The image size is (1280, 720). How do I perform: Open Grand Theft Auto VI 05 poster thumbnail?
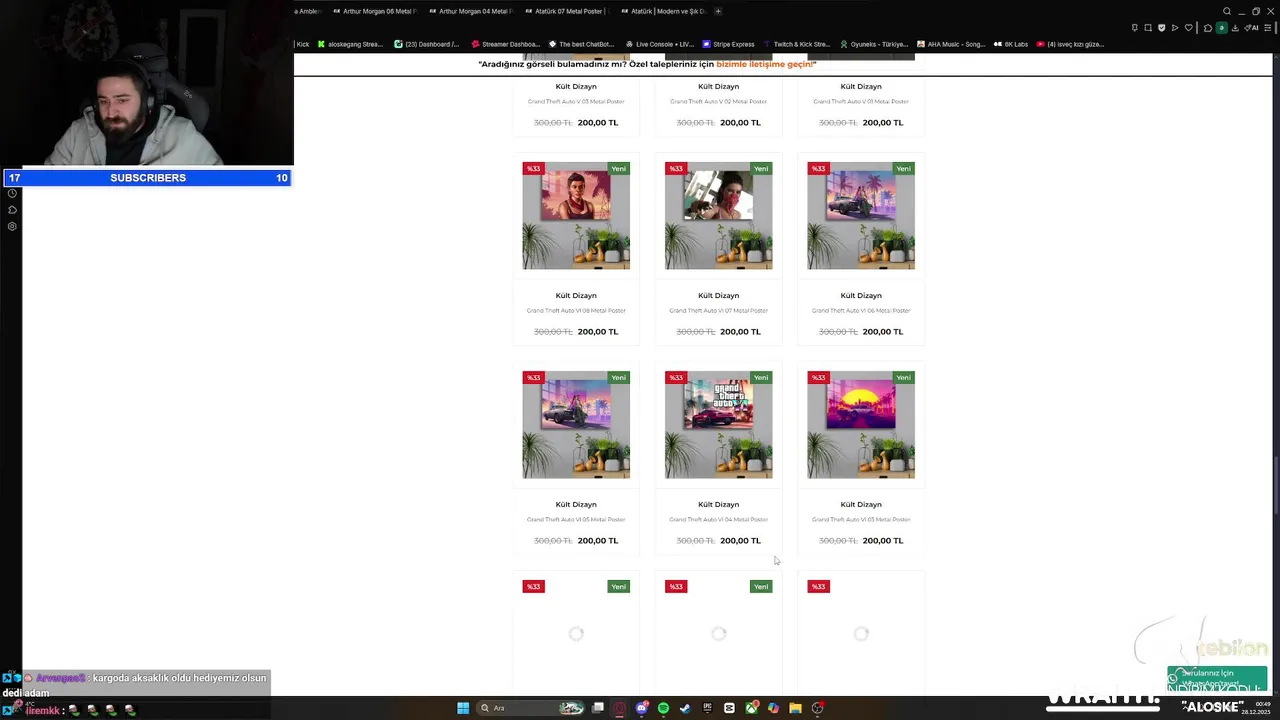click(576, 425)
